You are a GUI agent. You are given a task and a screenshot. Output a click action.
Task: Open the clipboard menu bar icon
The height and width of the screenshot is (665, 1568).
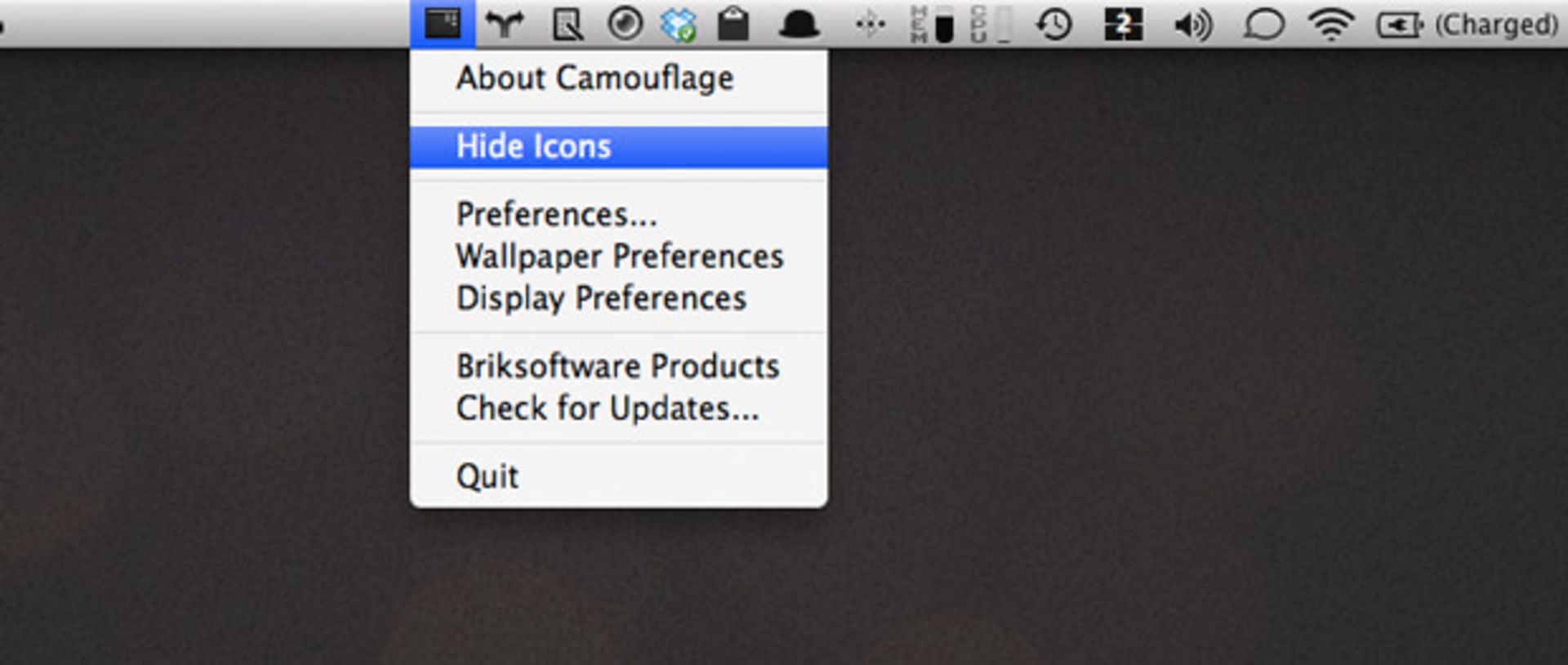733,25
